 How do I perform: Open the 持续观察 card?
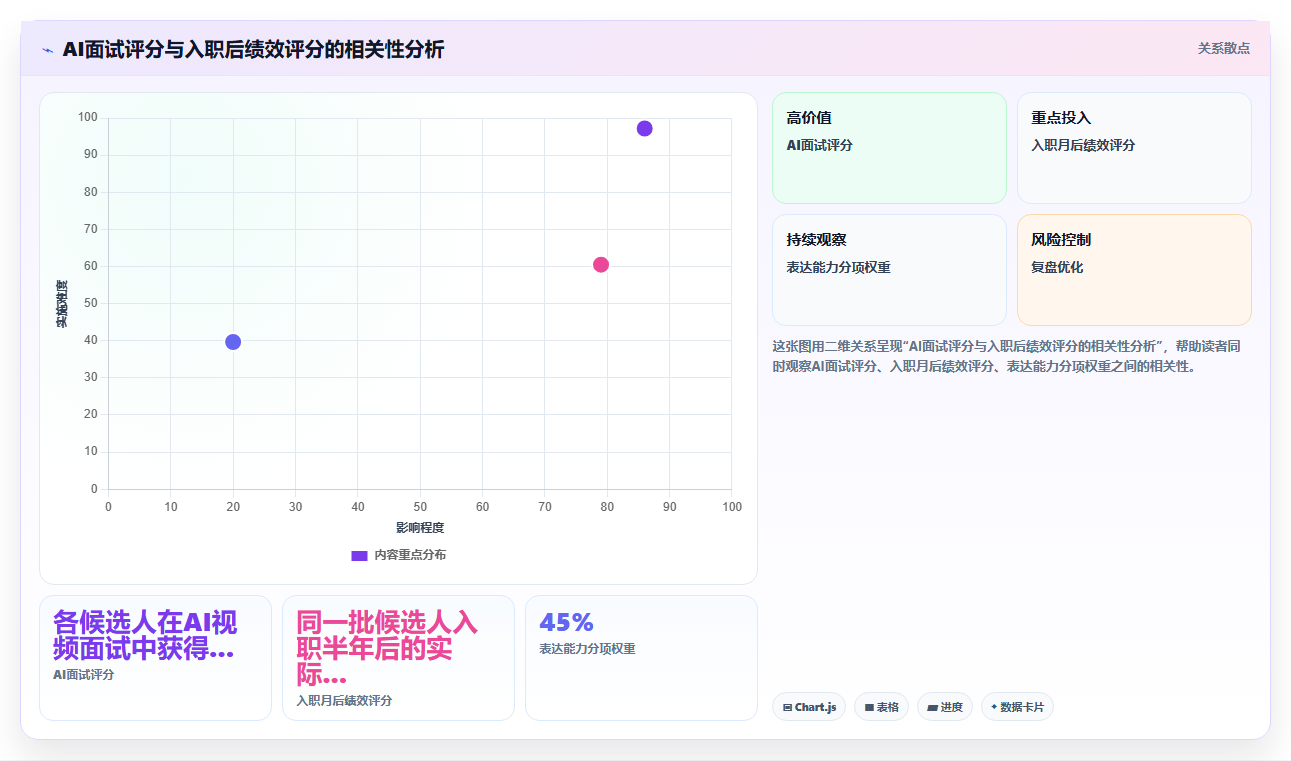pos(889,270)
